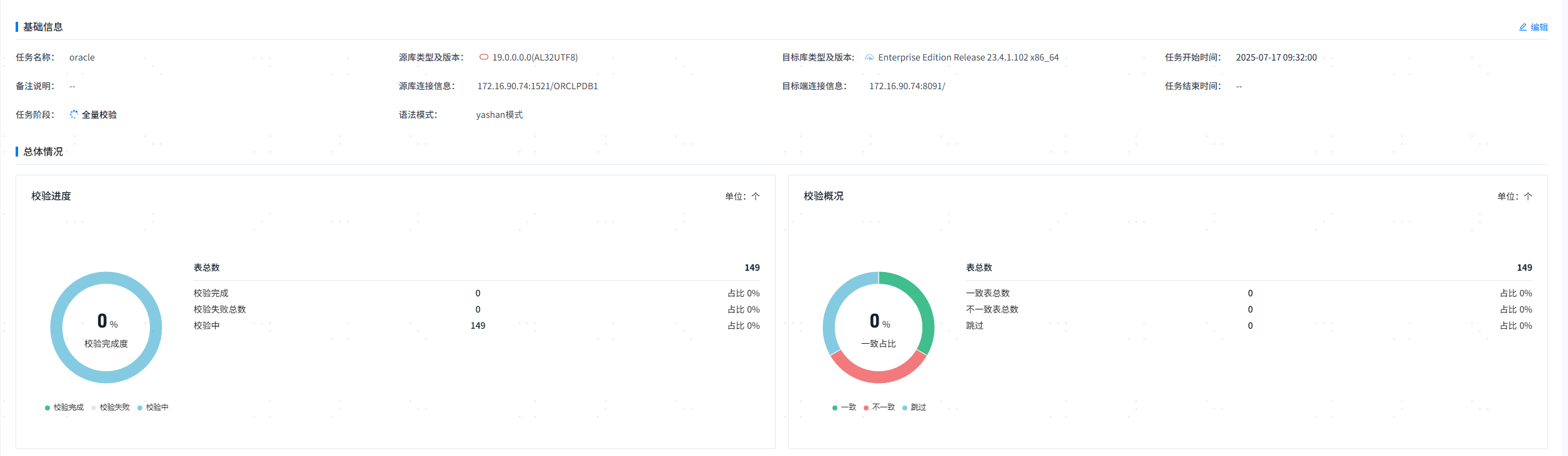Click target connection 172.16.90.74:8091/
Image resolution: width=1568 pixels, height=456 pixels.
(907, 86)
